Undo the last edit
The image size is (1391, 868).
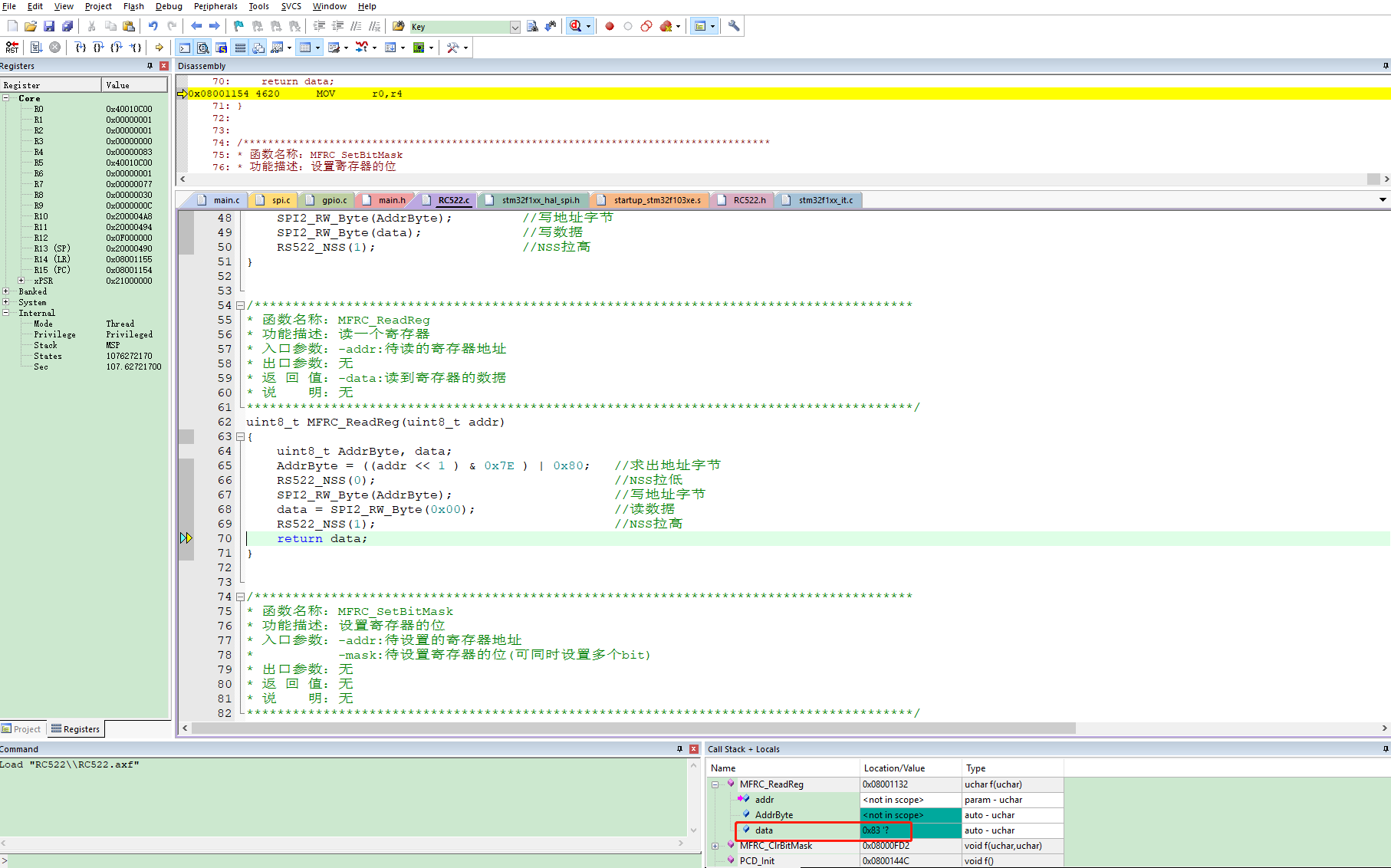tap(153, 26)
